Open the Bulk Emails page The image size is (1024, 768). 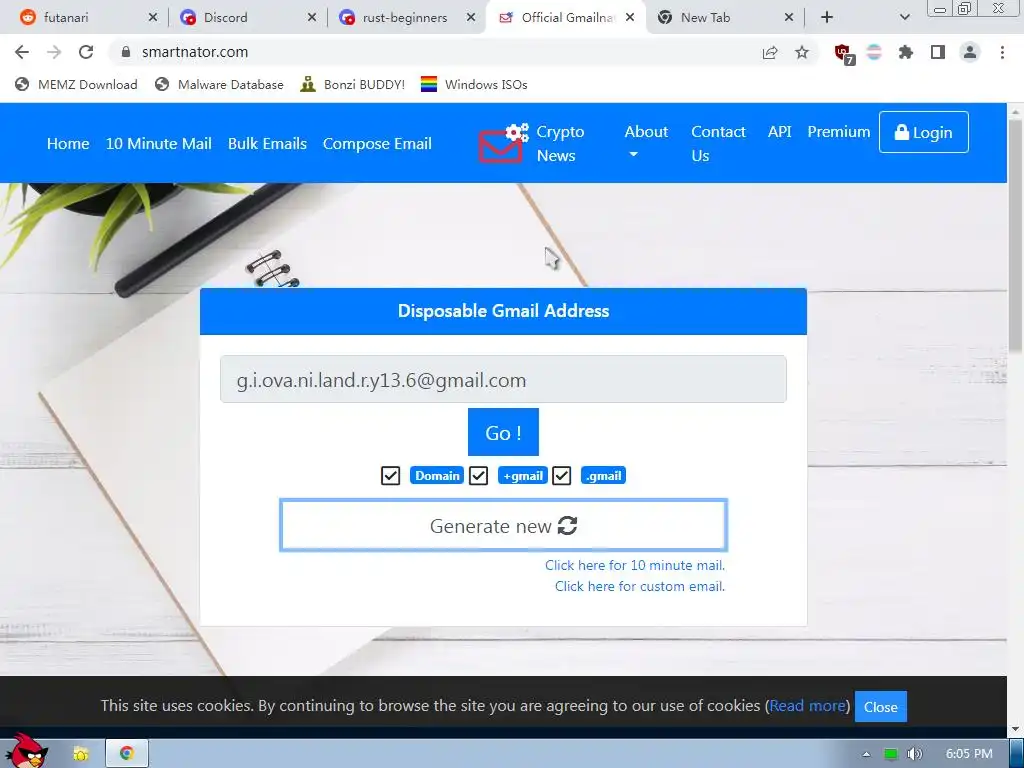point(267,144)
